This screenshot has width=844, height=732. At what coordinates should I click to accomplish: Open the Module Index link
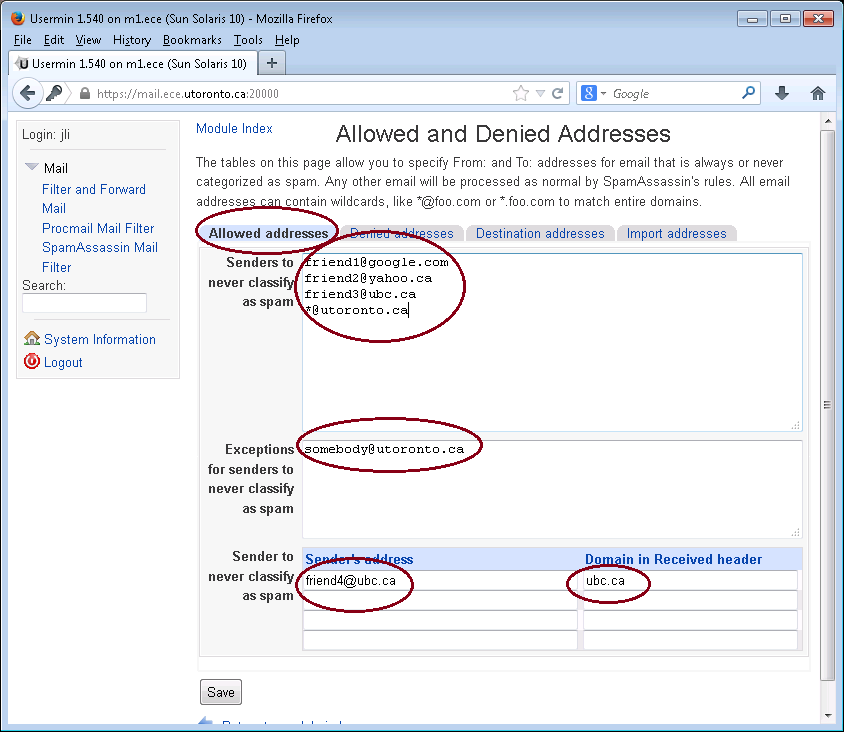coord(234,128)
